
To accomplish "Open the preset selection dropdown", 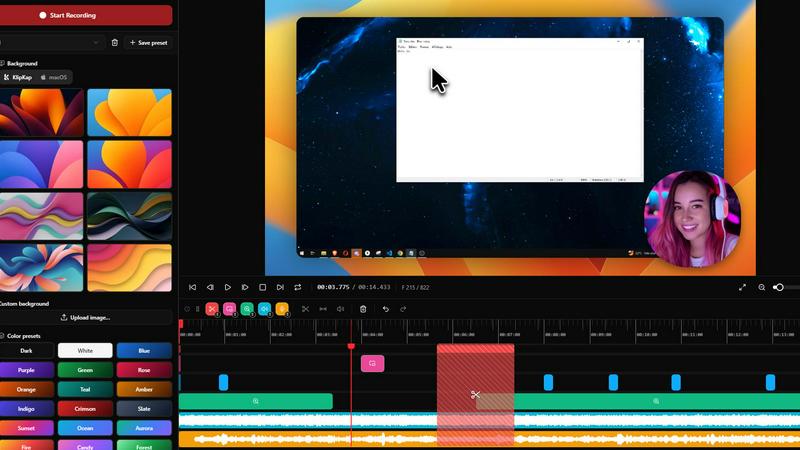I will (51, 43).
